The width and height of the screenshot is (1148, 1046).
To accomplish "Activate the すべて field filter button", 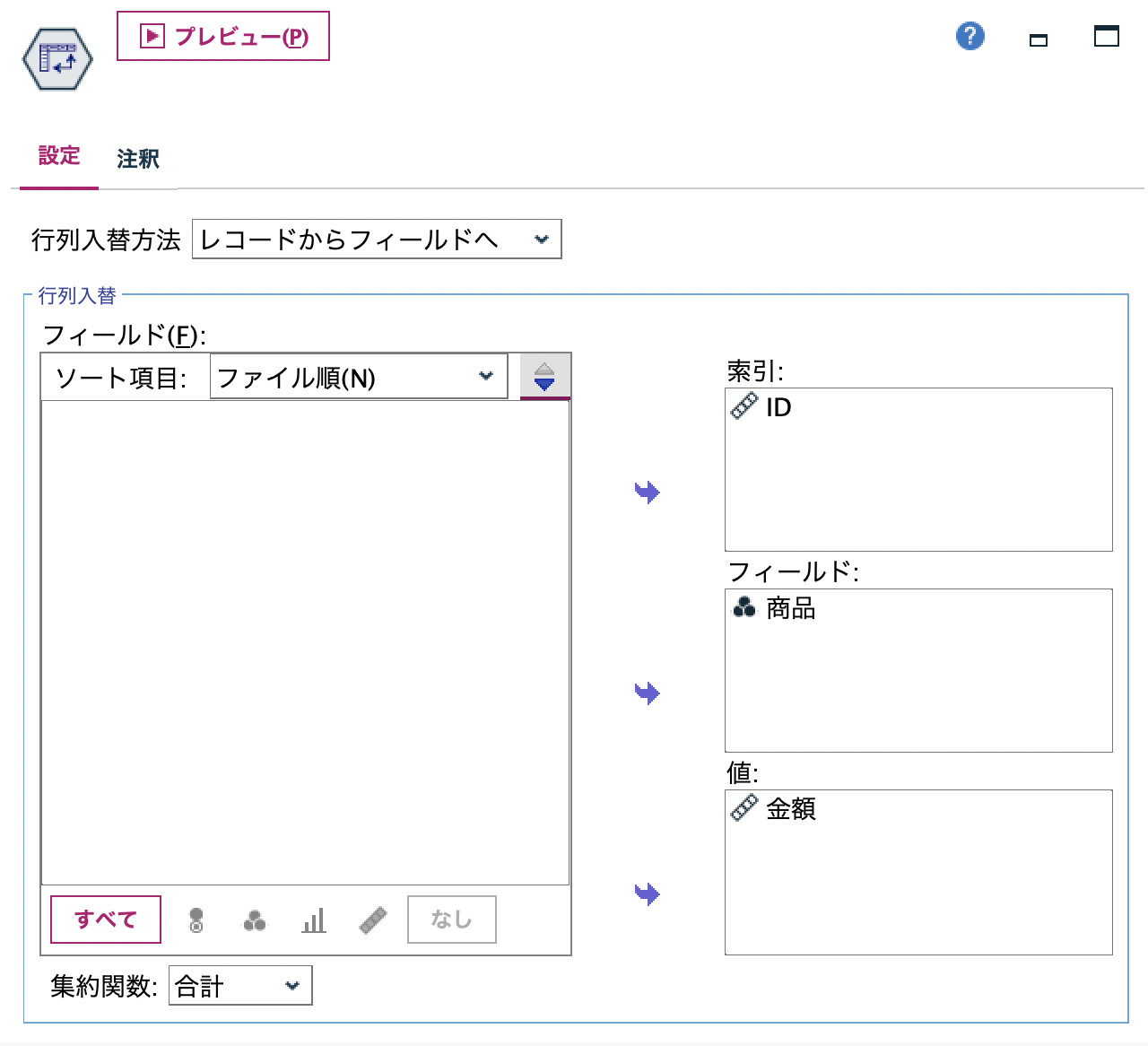I will [105, 919].
